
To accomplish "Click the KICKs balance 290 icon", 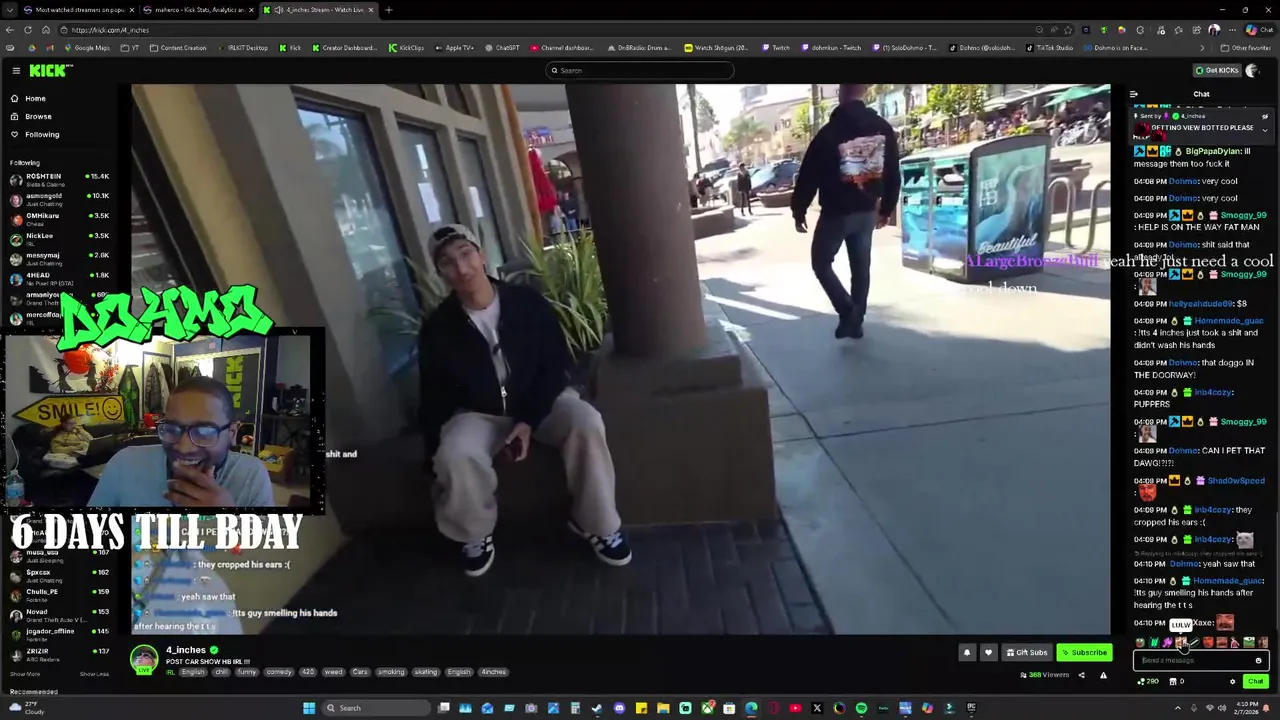I will point(1148,681).
